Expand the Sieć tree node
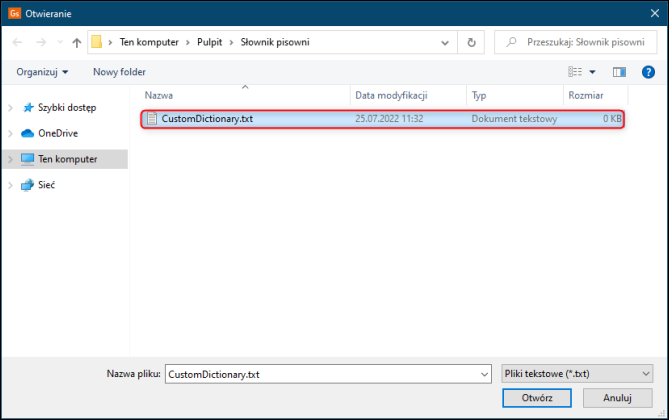Viewport: 669px width, 420px height. coord(10,185)
